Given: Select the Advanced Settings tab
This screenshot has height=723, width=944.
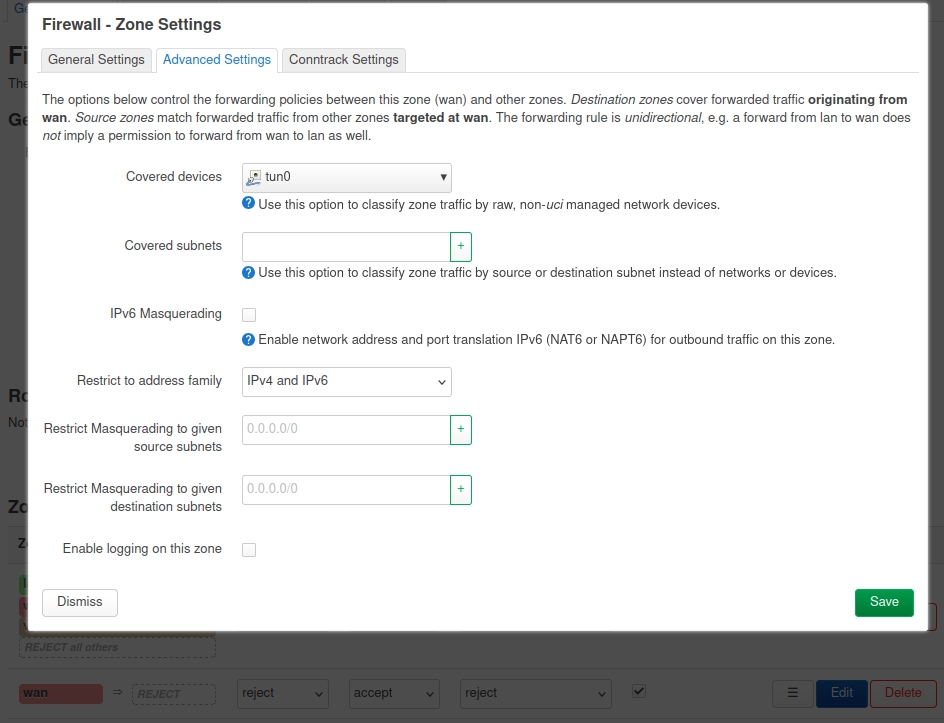Looking at the screenshot, I should [217, 60].
